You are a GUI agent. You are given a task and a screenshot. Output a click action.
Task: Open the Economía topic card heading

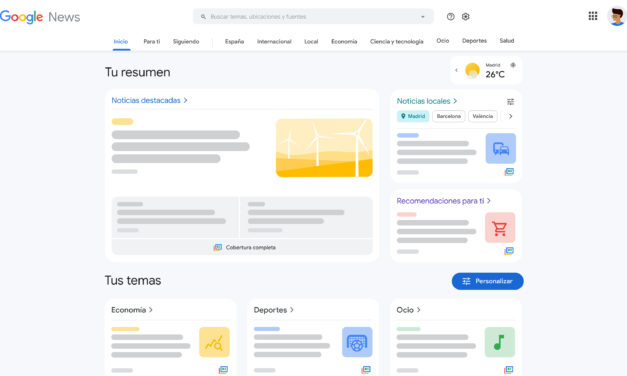tap(132, 310)
